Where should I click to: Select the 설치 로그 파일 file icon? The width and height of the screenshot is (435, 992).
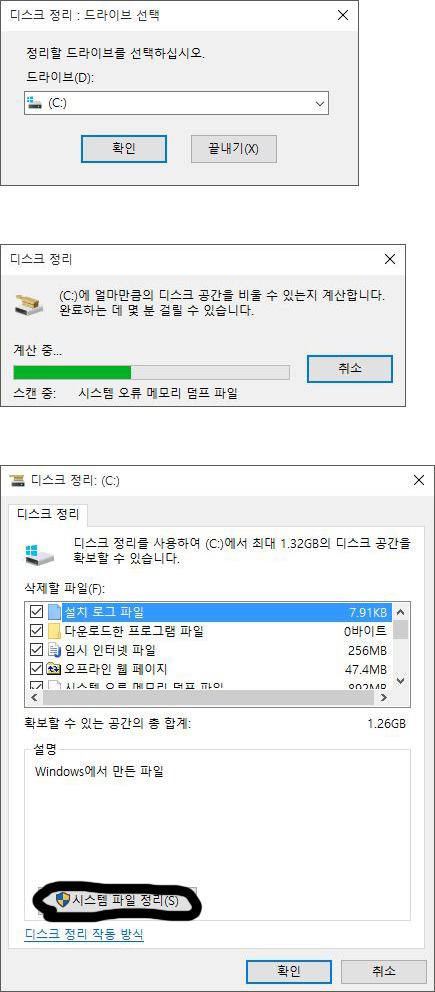[54, 612]
